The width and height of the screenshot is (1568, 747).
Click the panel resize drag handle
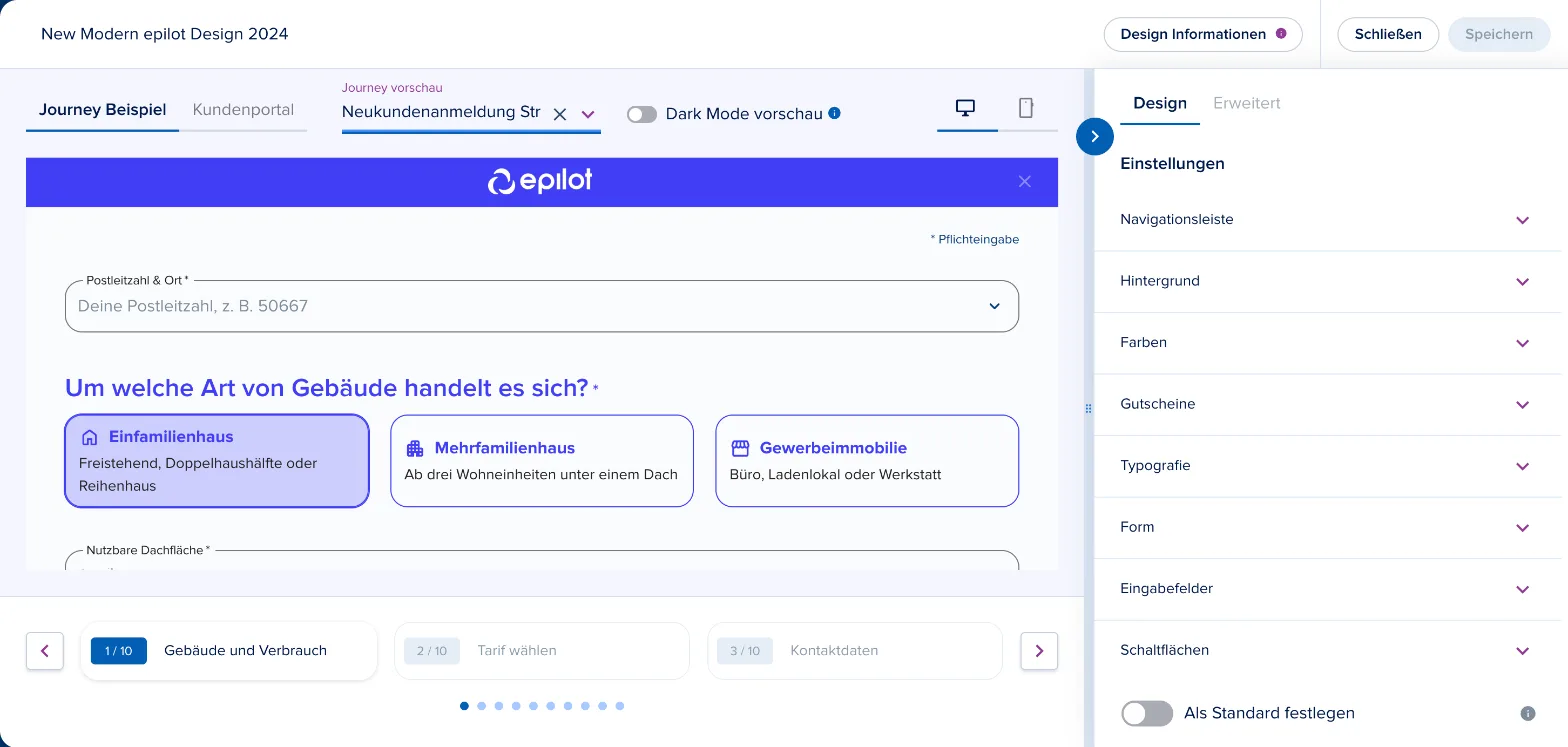pos(1089,408)
